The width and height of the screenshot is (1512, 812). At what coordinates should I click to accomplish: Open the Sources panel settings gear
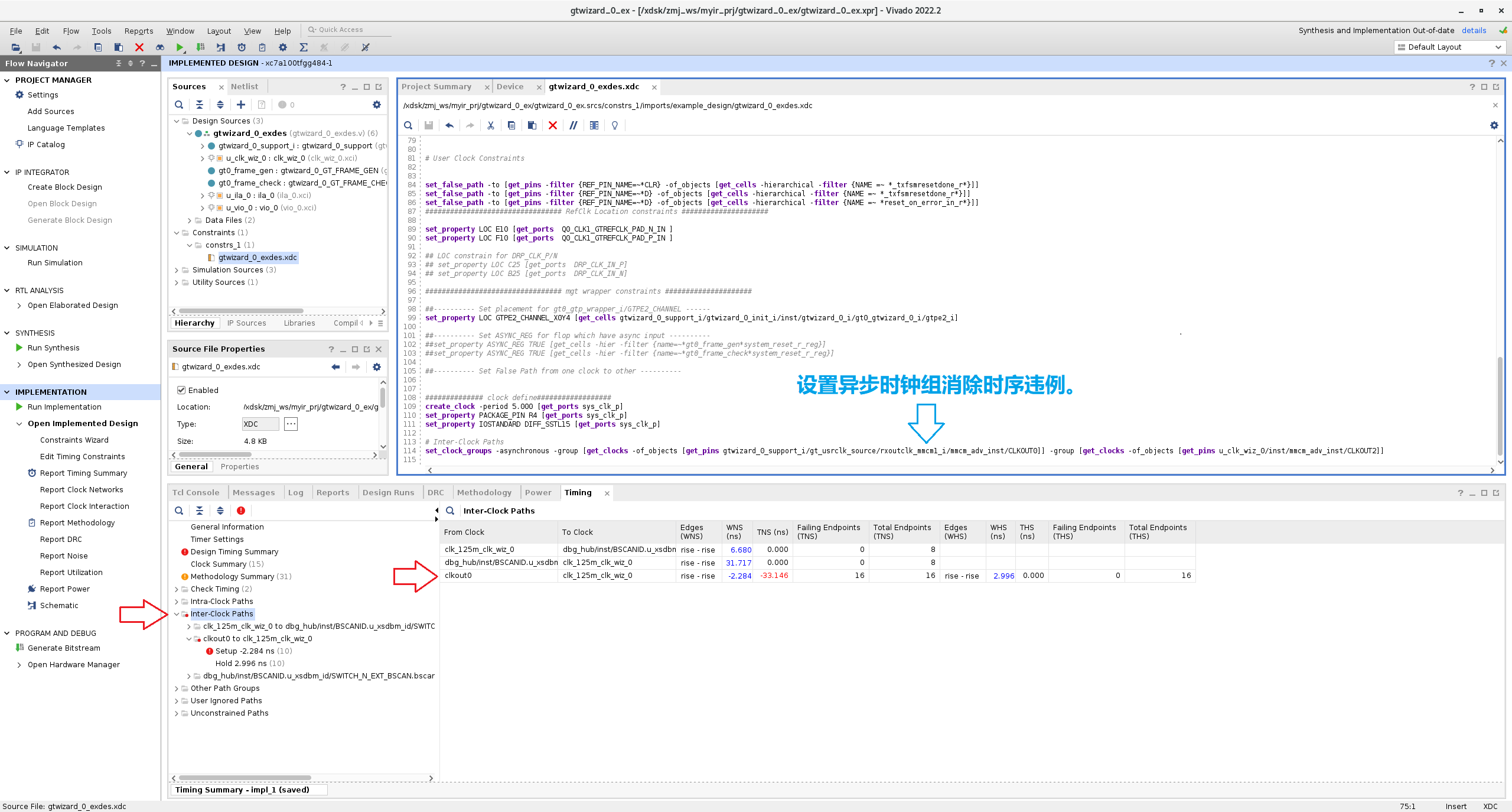tap(377, 105)
